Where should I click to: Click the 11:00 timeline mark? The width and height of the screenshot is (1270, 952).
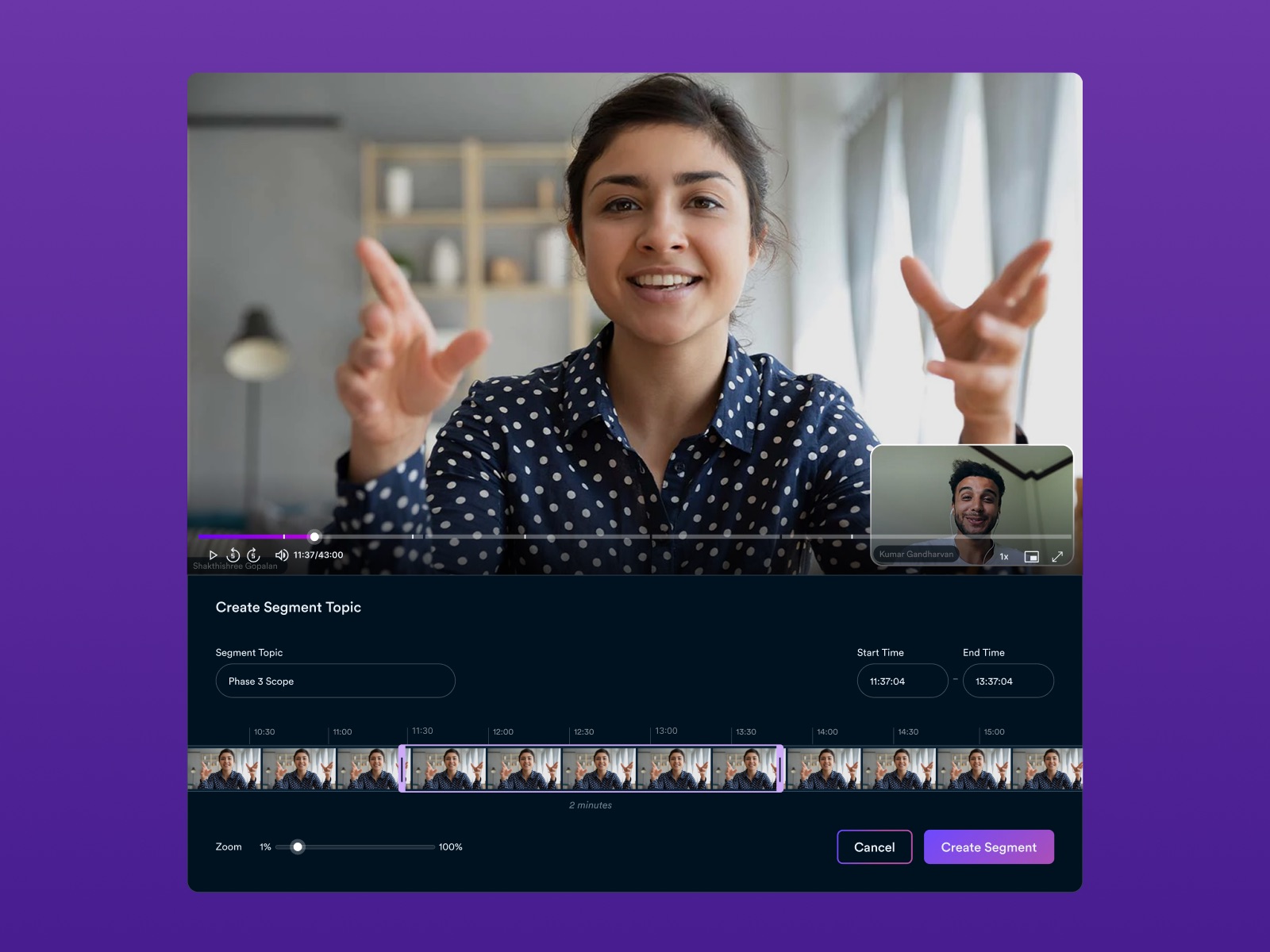342,732
